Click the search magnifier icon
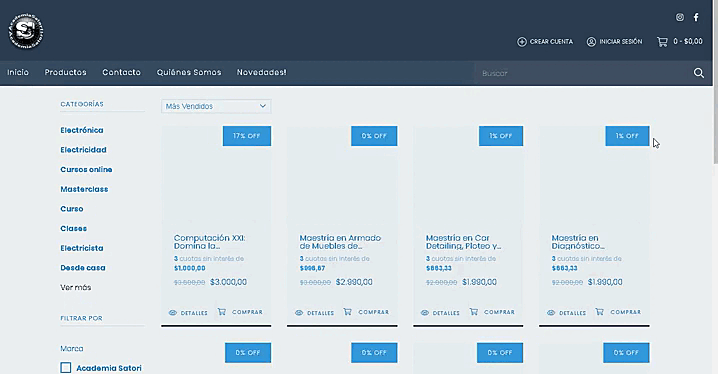The image size is (718, 374). pos(699,73)
